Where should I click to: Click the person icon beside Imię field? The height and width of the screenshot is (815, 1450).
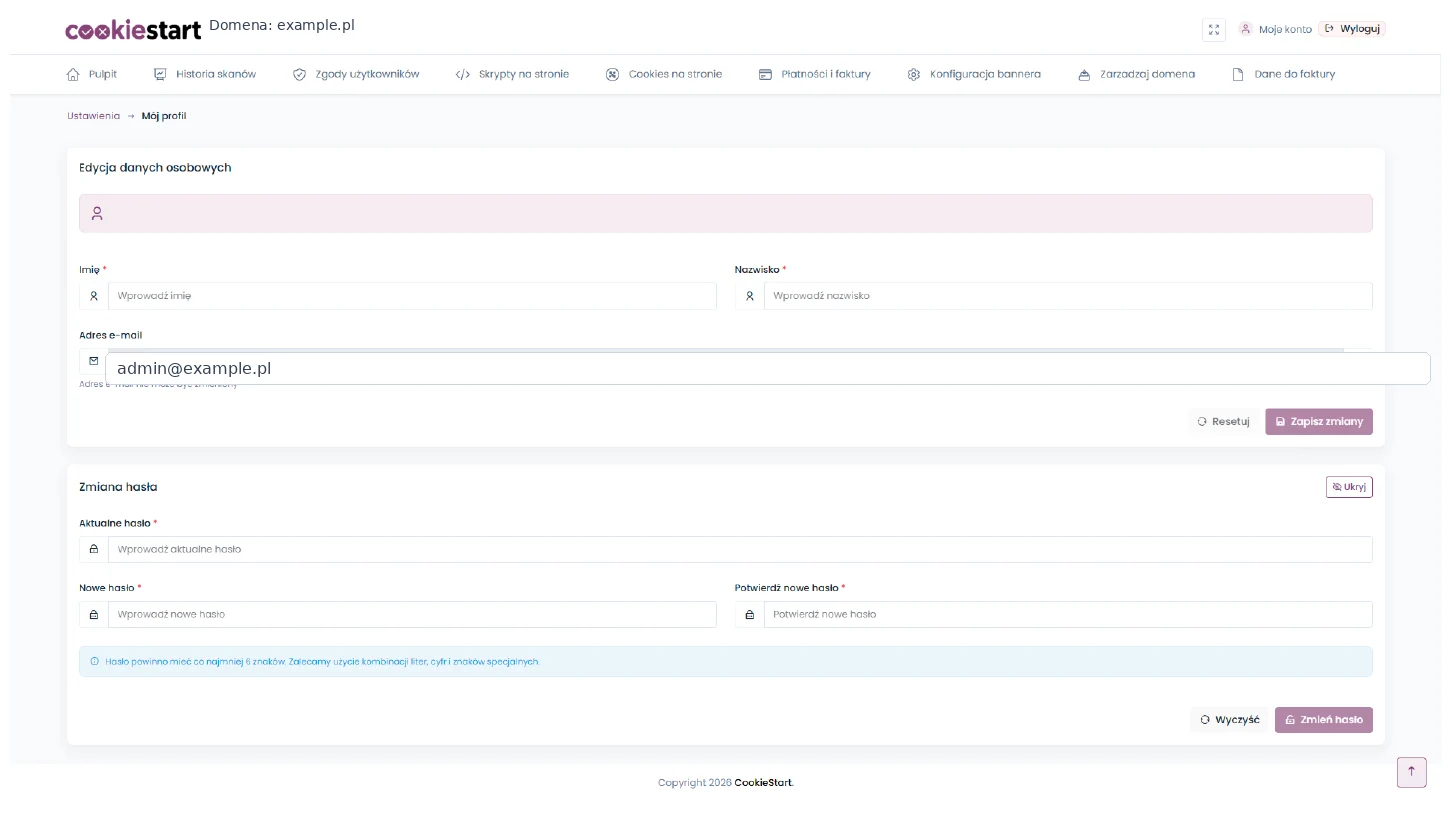point(94,296)
